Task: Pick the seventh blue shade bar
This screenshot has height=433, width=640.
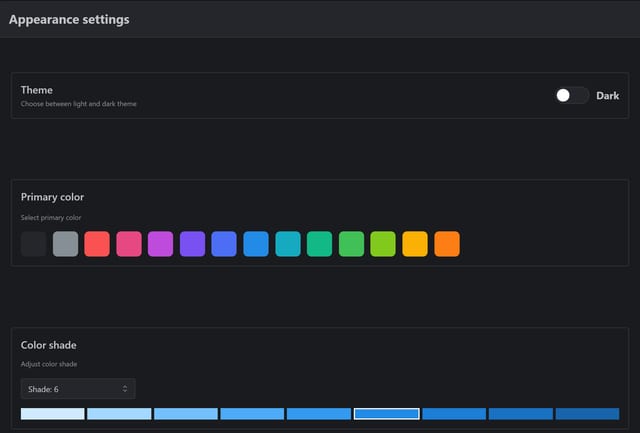Action: coord(454,414)
